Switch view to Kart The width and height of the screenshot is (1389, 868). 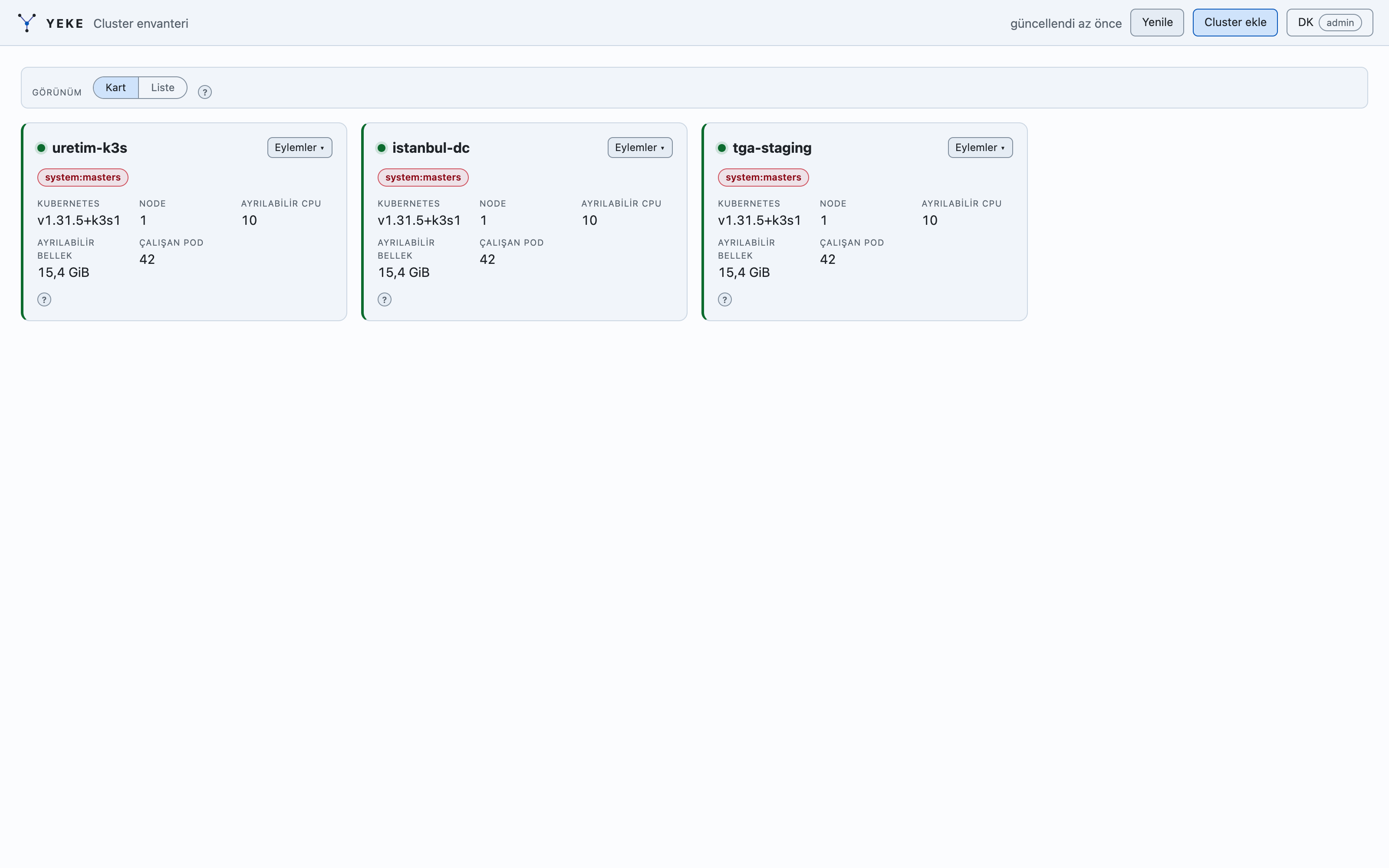(x=115, y=88)
